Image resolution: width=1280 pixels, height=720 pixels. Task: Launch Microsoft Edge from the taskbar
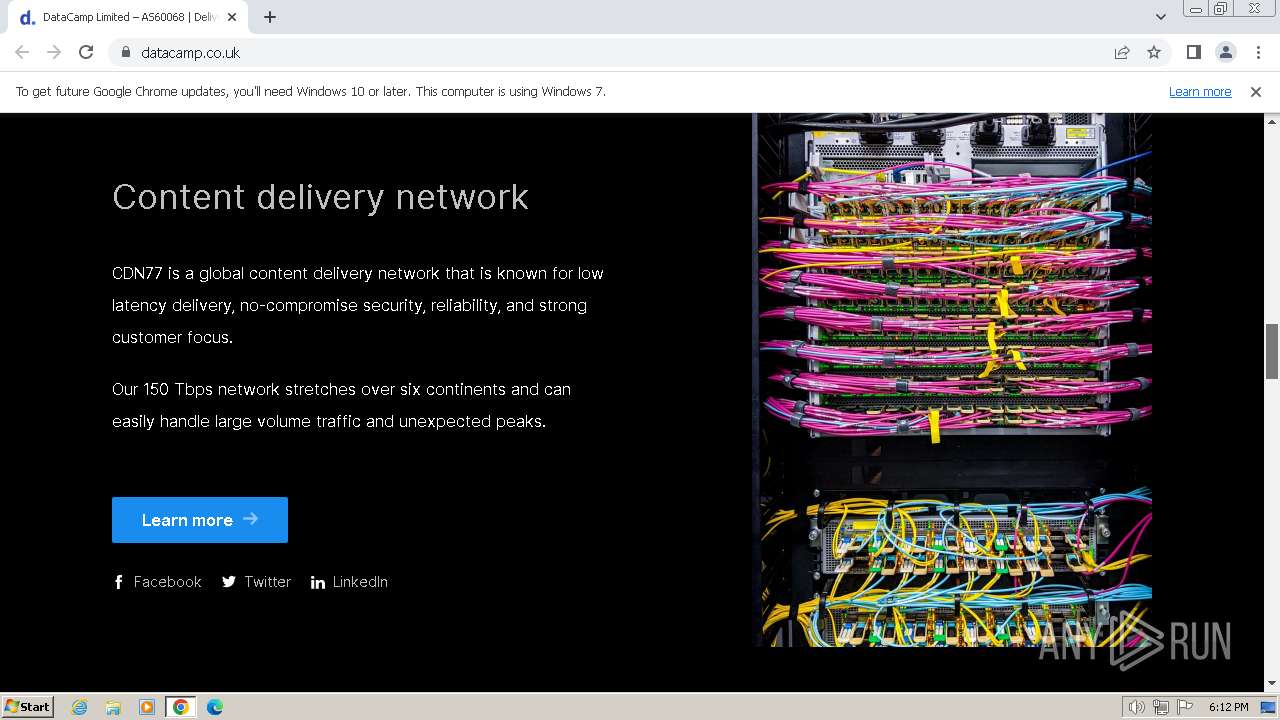pyautogui.click(x=214, y=707)
